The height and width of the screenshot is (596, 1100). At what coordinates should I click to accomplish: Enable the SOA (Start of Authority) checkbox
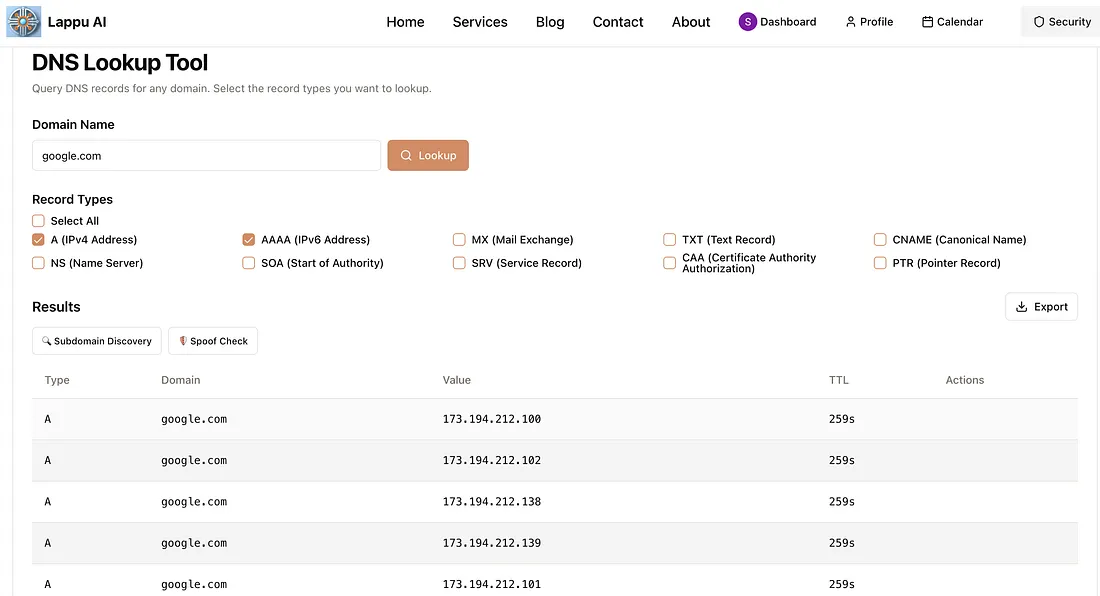[x=248, y=263]
